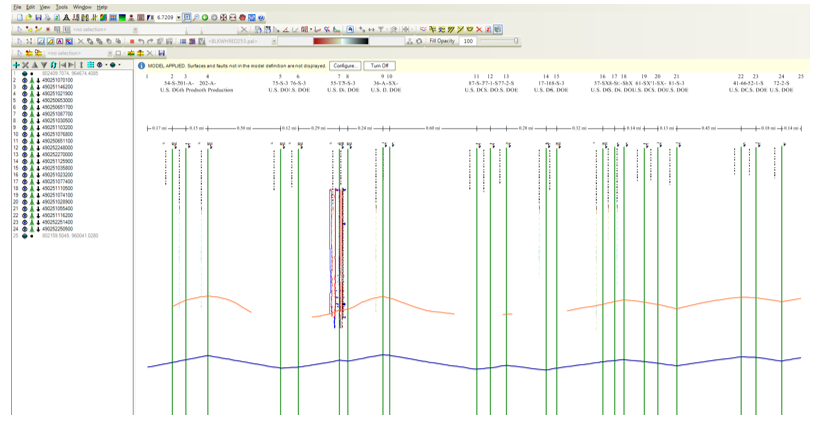Open the Help menu
Screen dimensions: 821x434
(102, 7)
